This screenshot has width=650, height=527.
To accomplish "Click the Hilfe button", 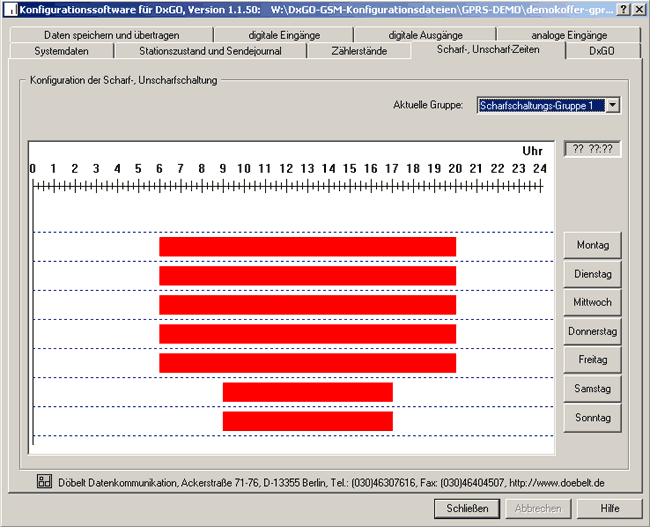I will coord(609,508).
